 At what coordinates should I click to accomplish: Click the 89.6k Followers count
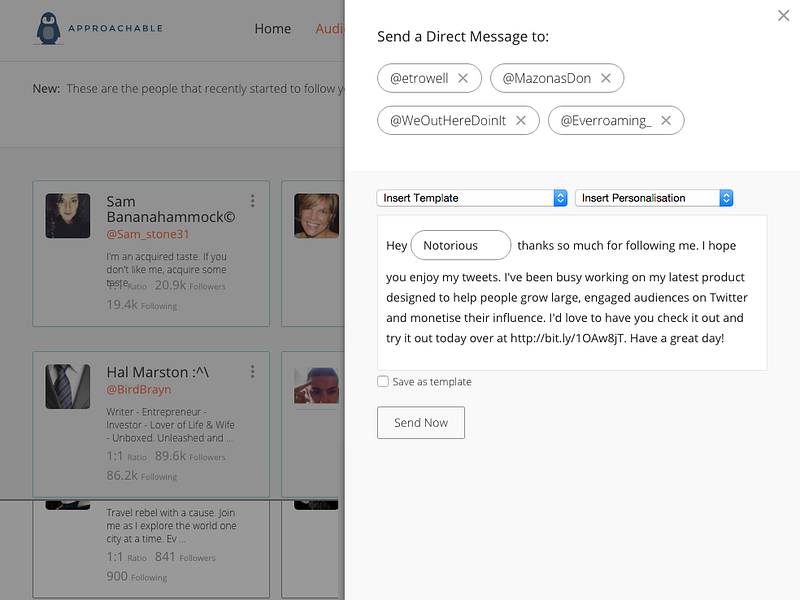click(190, 456)
